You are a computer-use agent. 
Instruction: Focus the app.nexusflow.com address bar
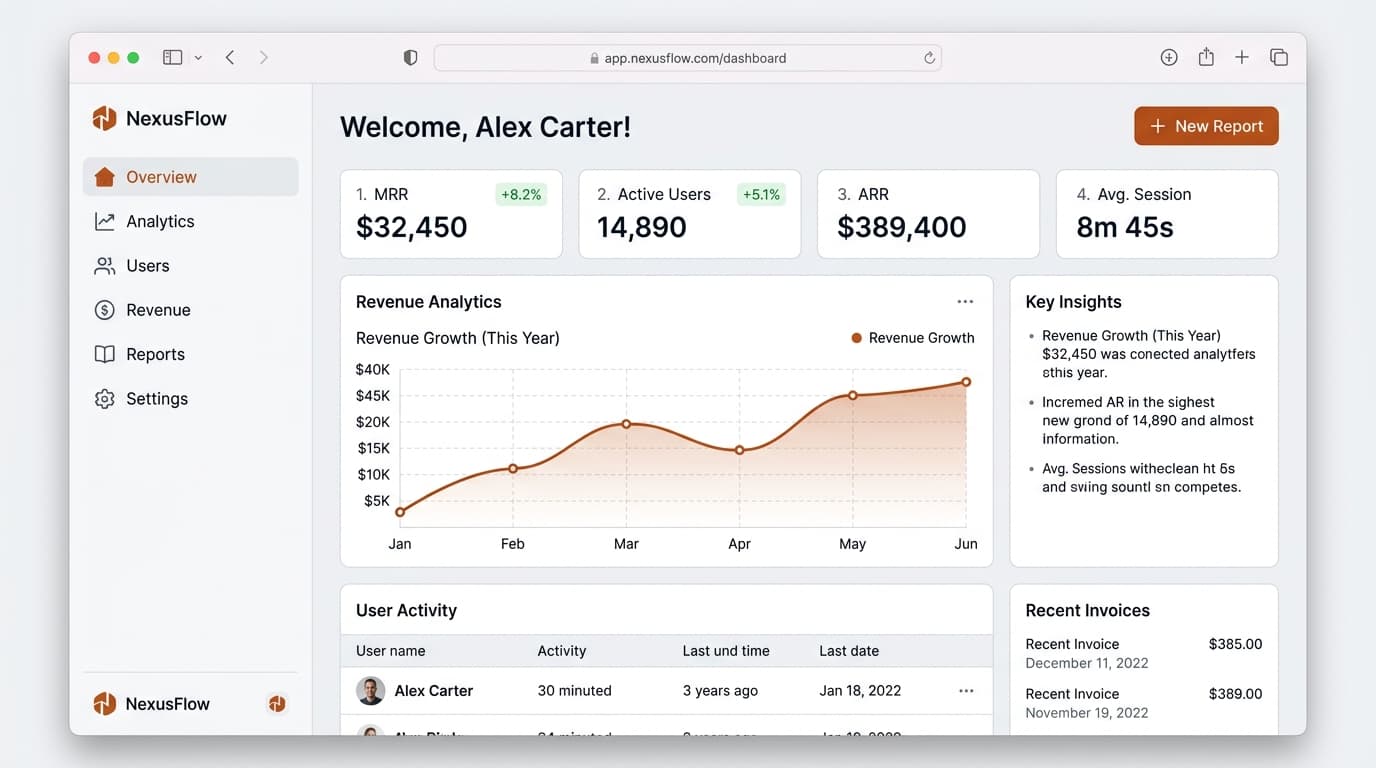(688, 58)
